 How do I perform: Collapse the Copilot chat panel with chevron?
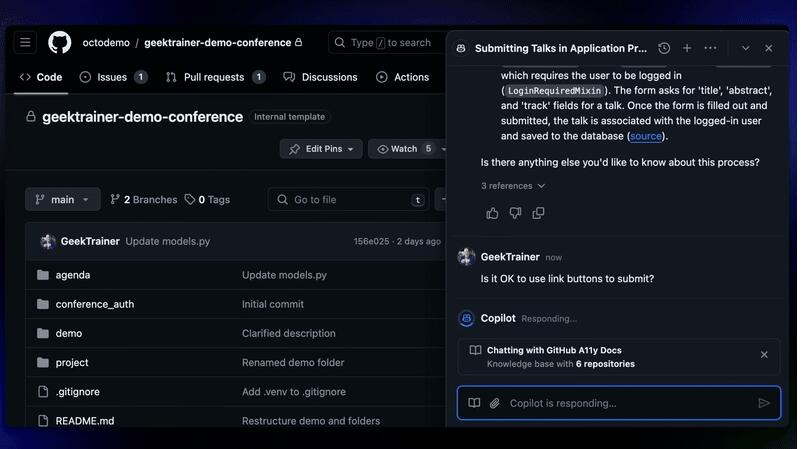click(x=745, y=48)
